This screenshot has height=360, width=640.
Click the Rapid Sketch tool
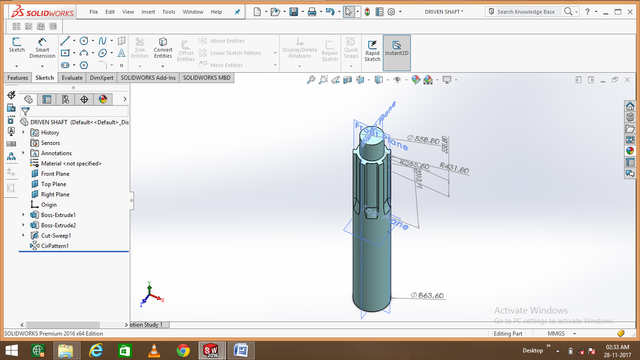coord(372,51)
